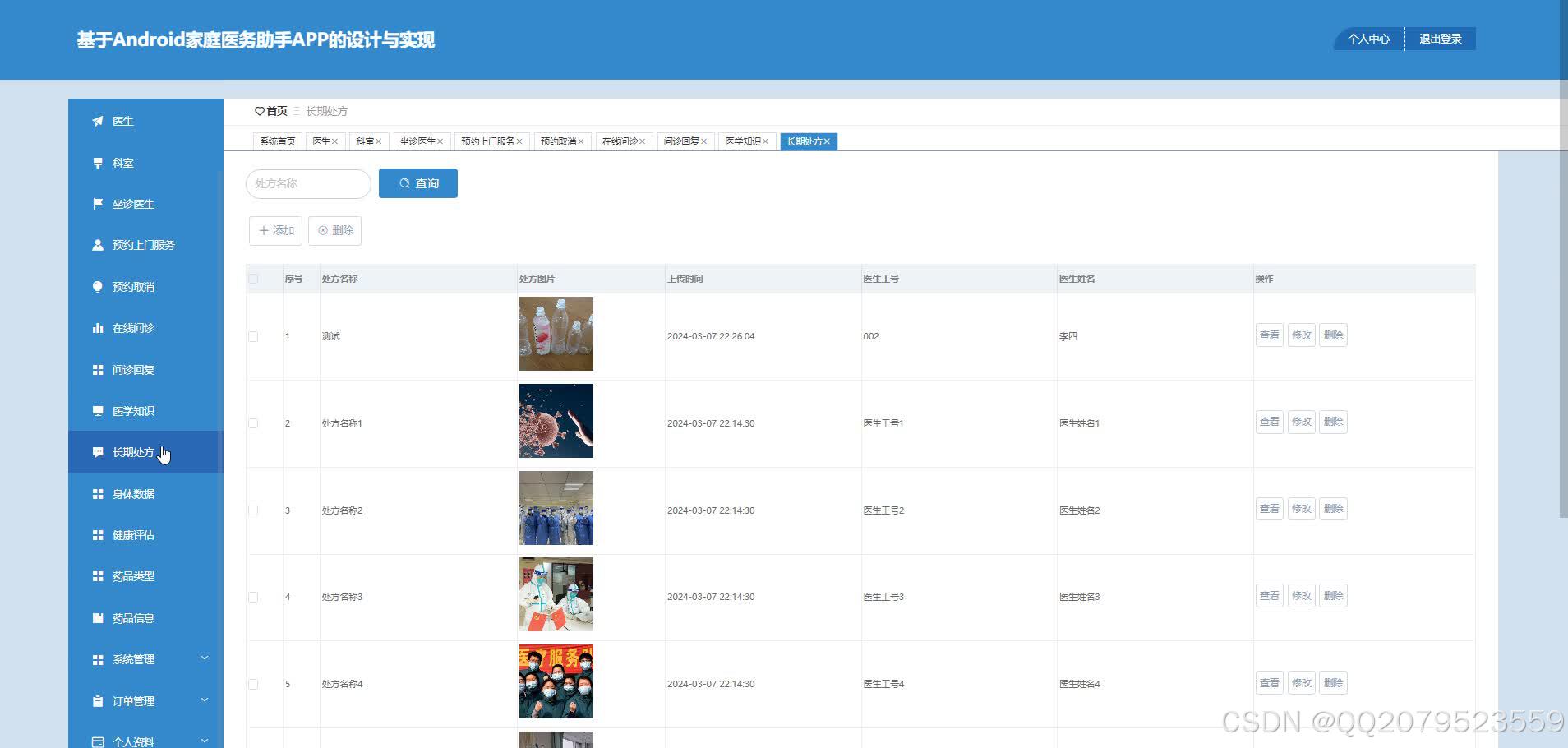The width and height of the screenshot is (1568, 748).
Task: Click 删除 for the 处方名称2 row
Action: click(1333, 509)
